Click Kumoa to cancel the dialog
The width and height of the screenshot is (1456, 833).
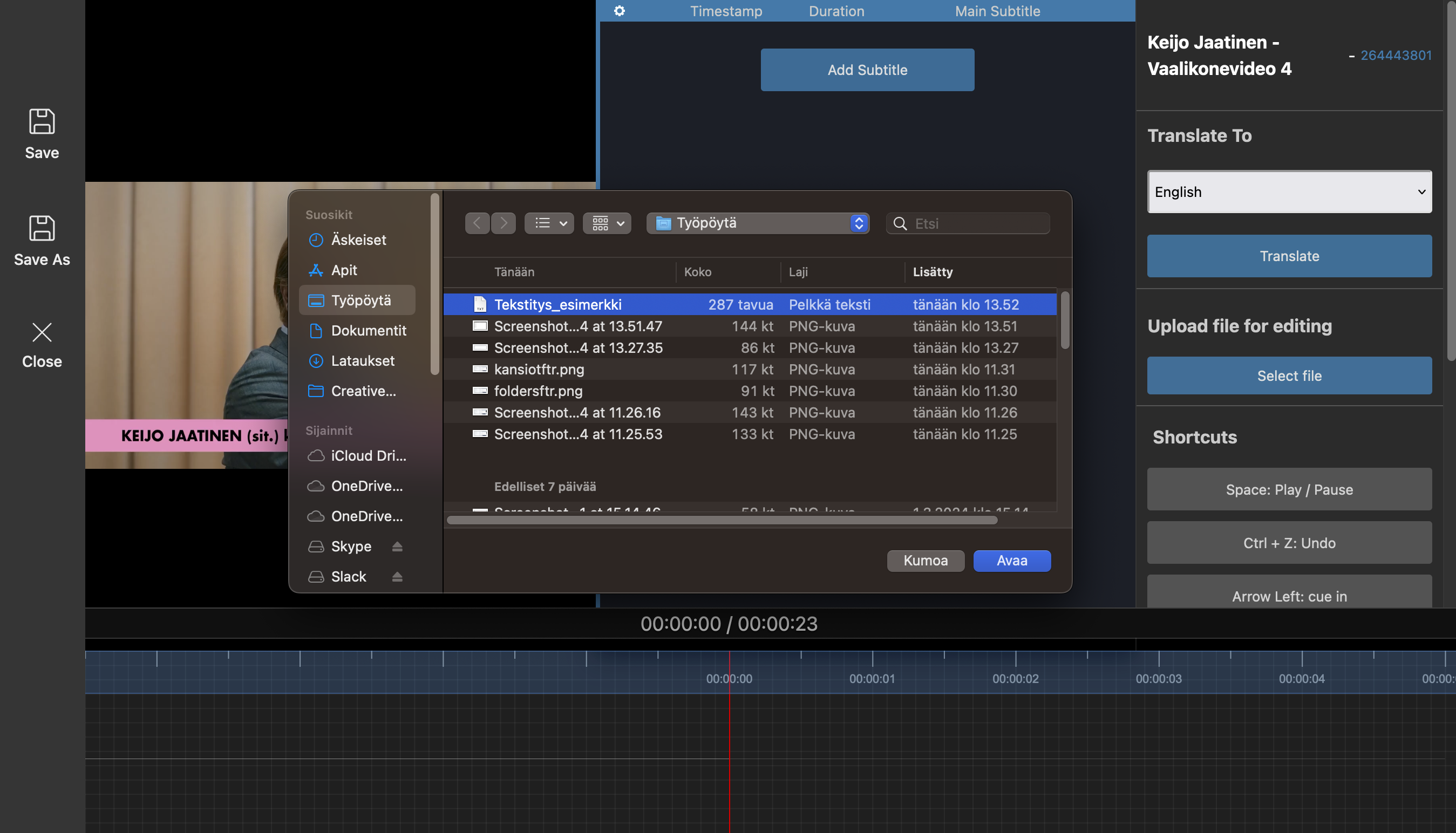coord(925,561)
